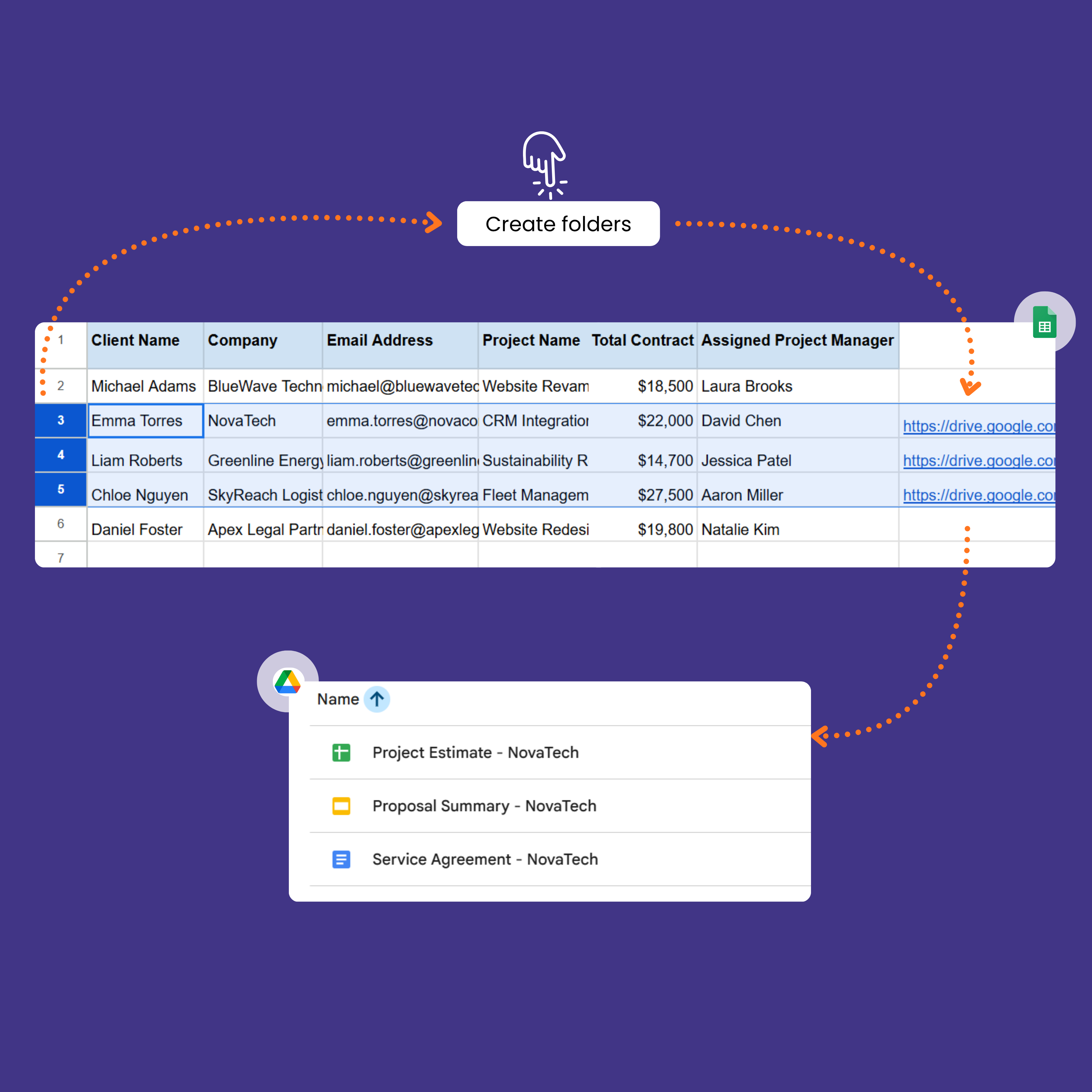
Task: Click the Google Sheets logo icon
Action: (x=1044, y=322)
